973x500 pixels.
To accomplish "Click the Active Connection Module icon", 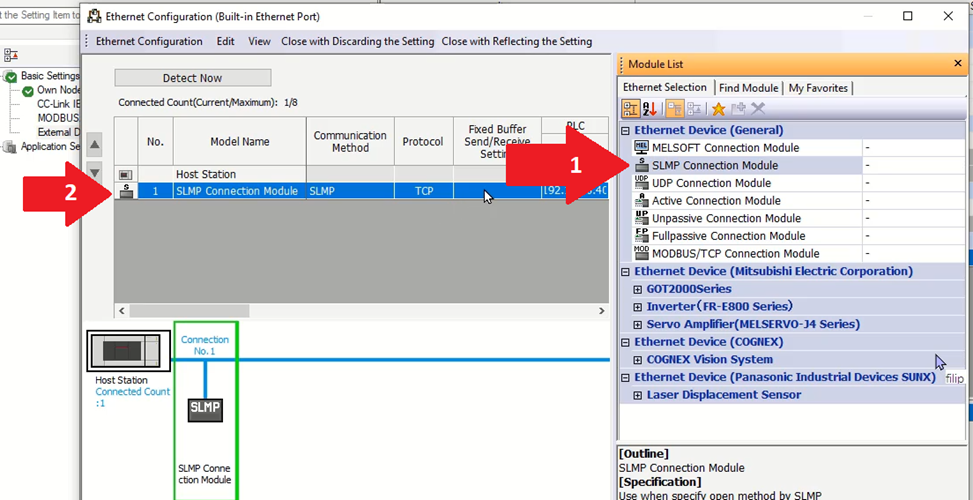I will [641, 200].
